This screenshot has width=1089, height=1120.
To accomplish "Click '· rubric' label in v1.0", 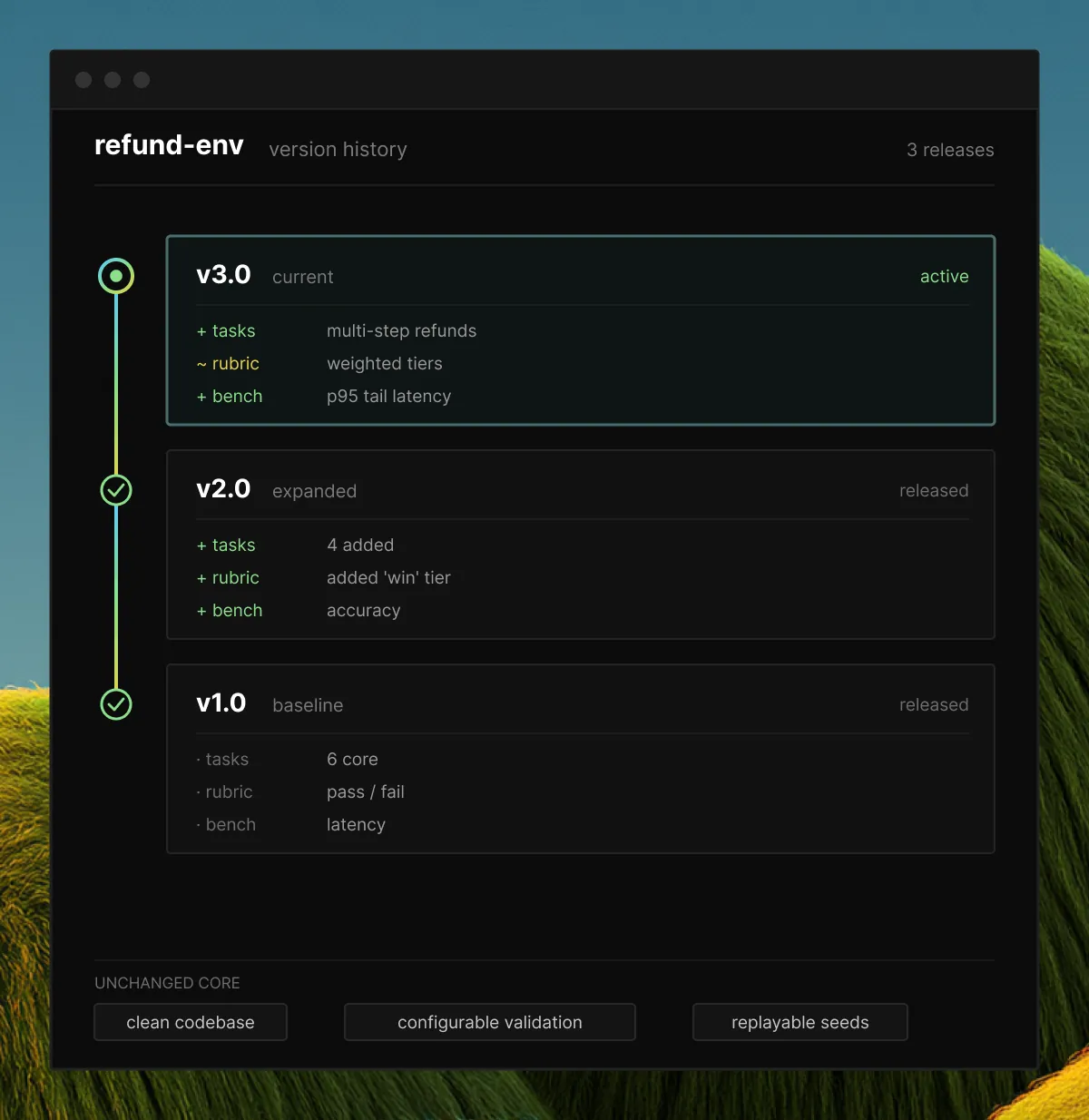I will [x=224, y=792].
